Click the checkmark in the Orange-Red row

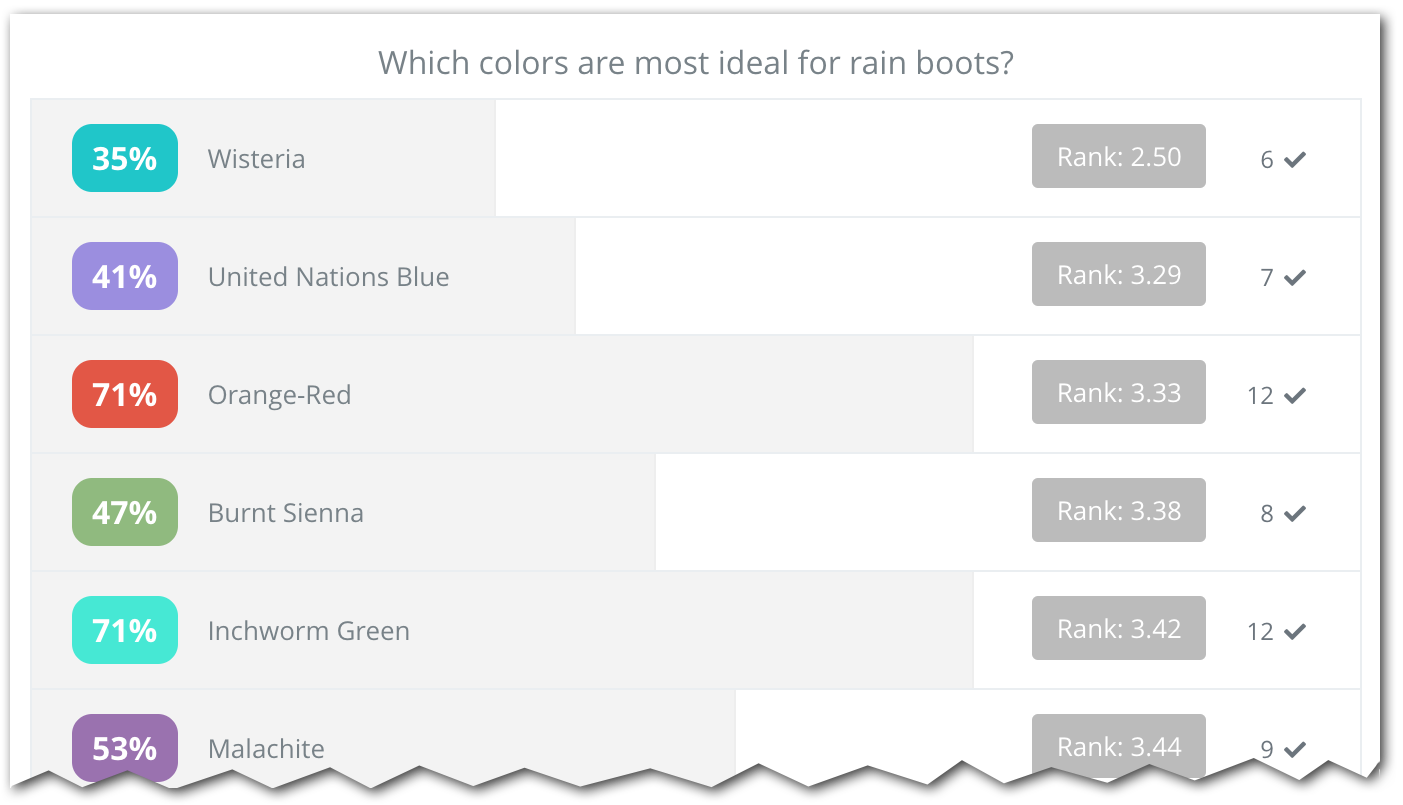pyautogui.click(x=1295, y=395)
